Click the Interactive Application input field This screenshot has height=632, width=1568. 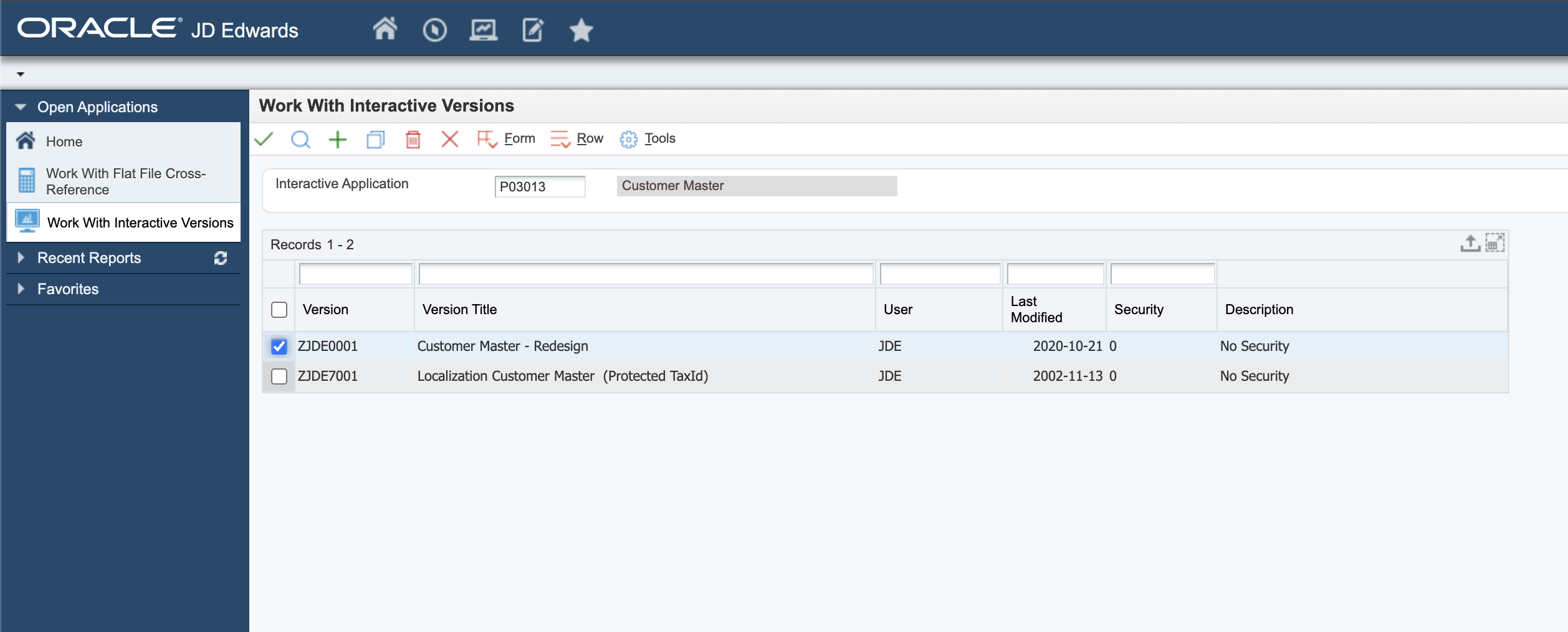coord(540,186)
